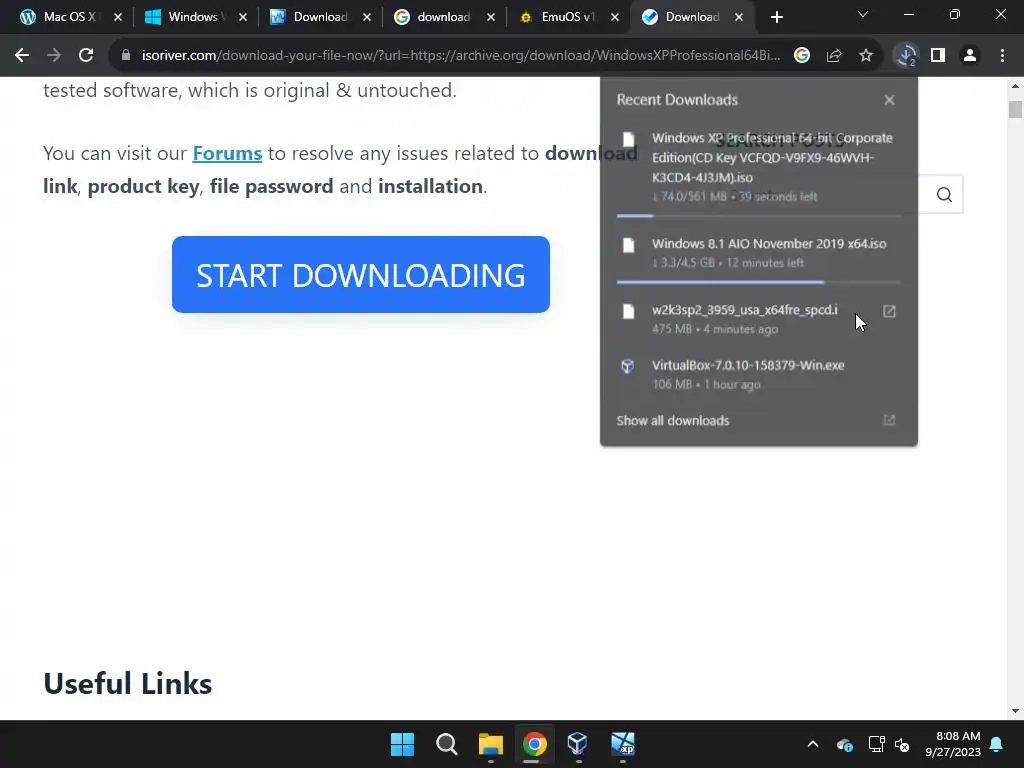The image size is (1024, 768).
Task: Open VirtualBox from the taskbar
Action: coord(578,744)
